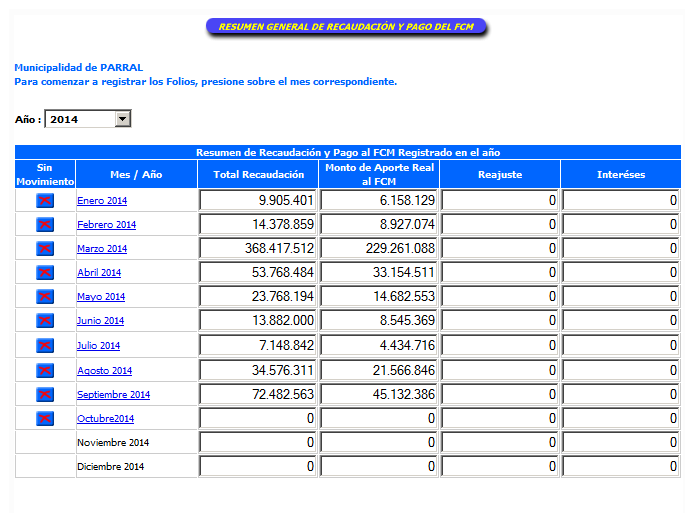Click the red X icon next to Octubre2014
The width and height of the screenshot is (698, 513).
pyautogui.click(x=45, y=419)
